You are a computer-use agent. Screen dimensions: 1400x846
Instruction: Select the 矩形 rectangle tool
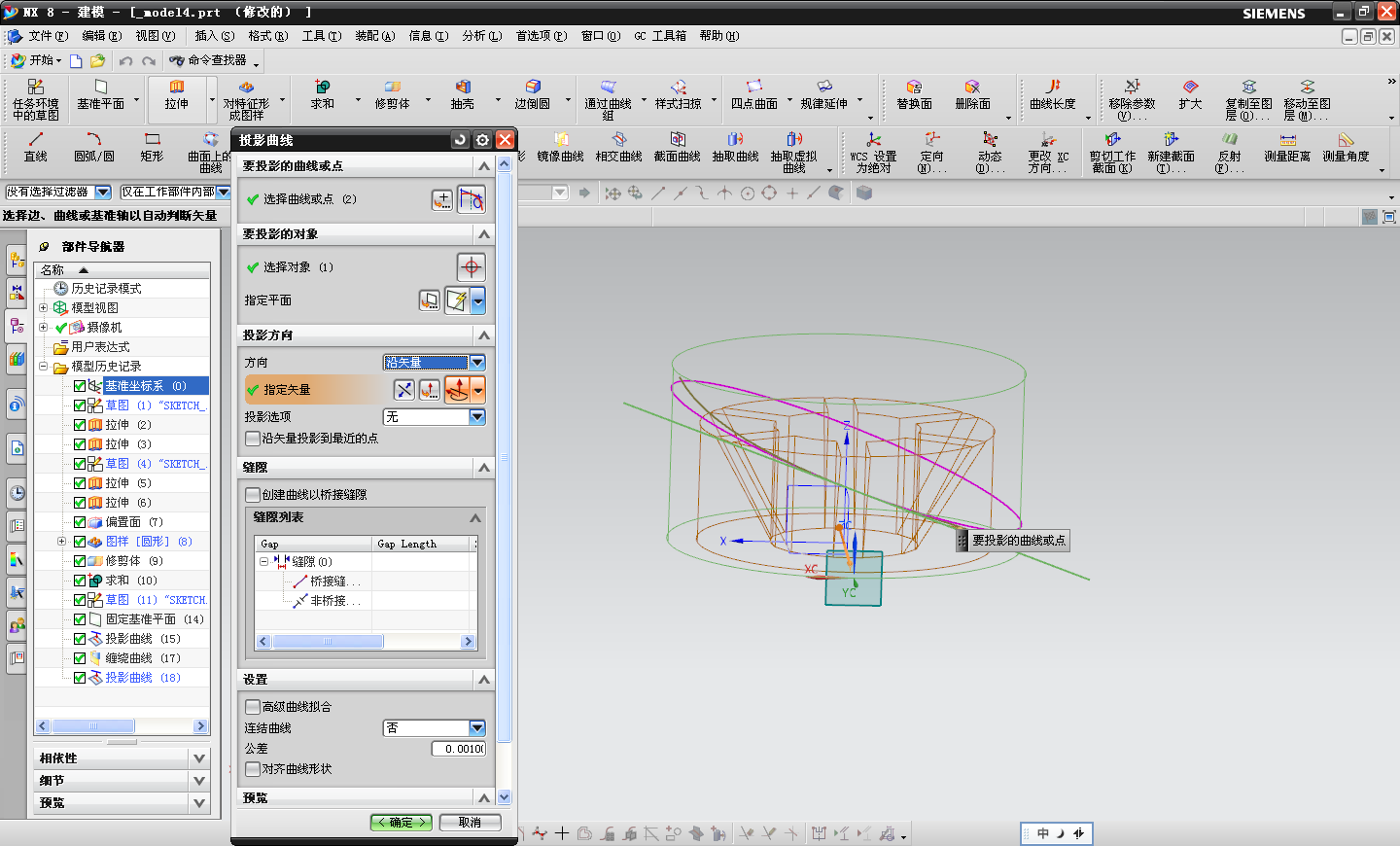(152, 148)
